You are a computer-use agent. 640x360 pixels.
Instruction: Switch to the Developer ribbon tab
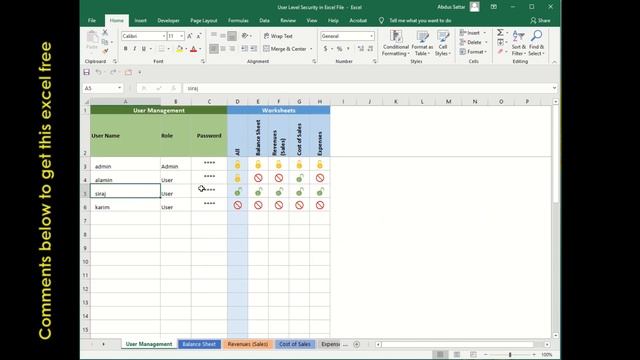pos(168,20)
